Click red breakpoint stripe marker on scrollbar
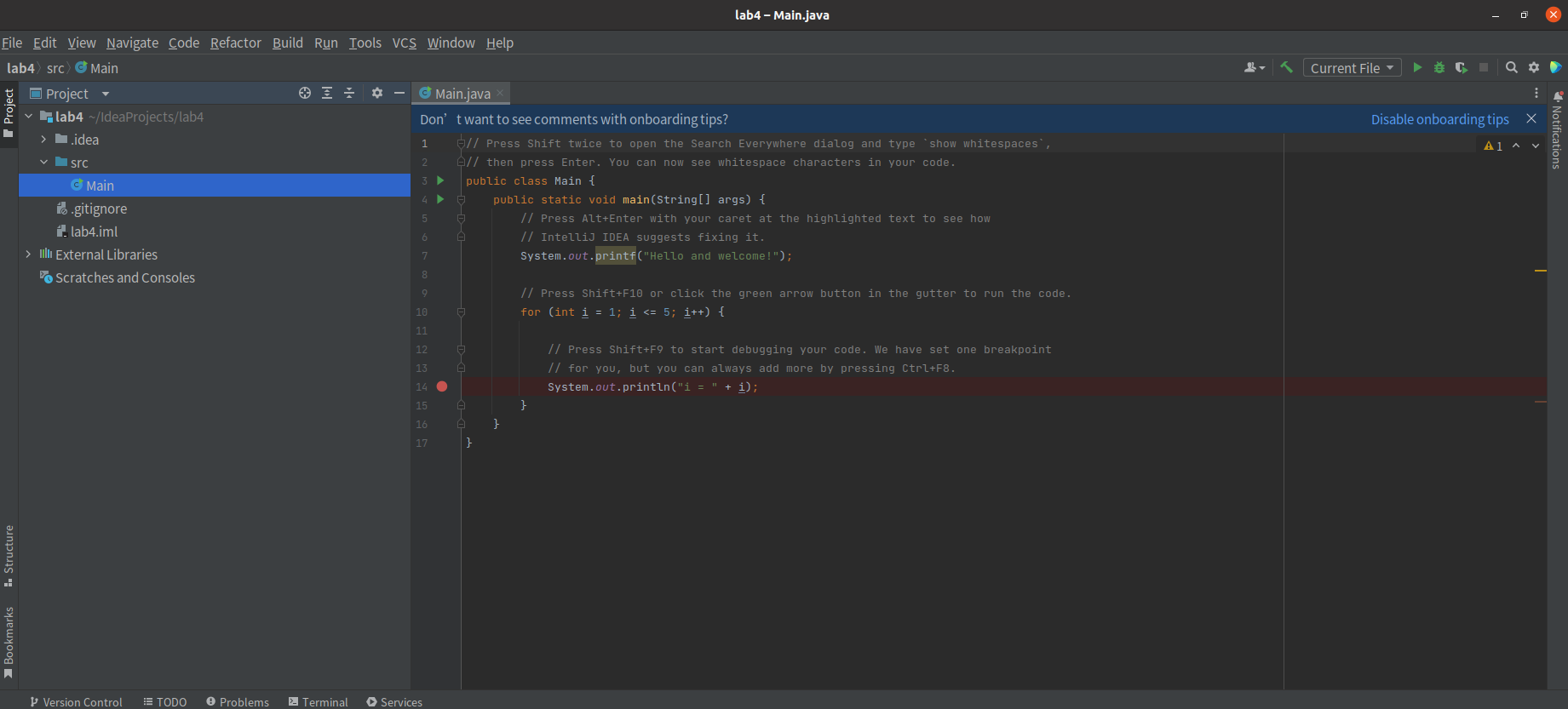1568x709 pixels. point(1540,402)
